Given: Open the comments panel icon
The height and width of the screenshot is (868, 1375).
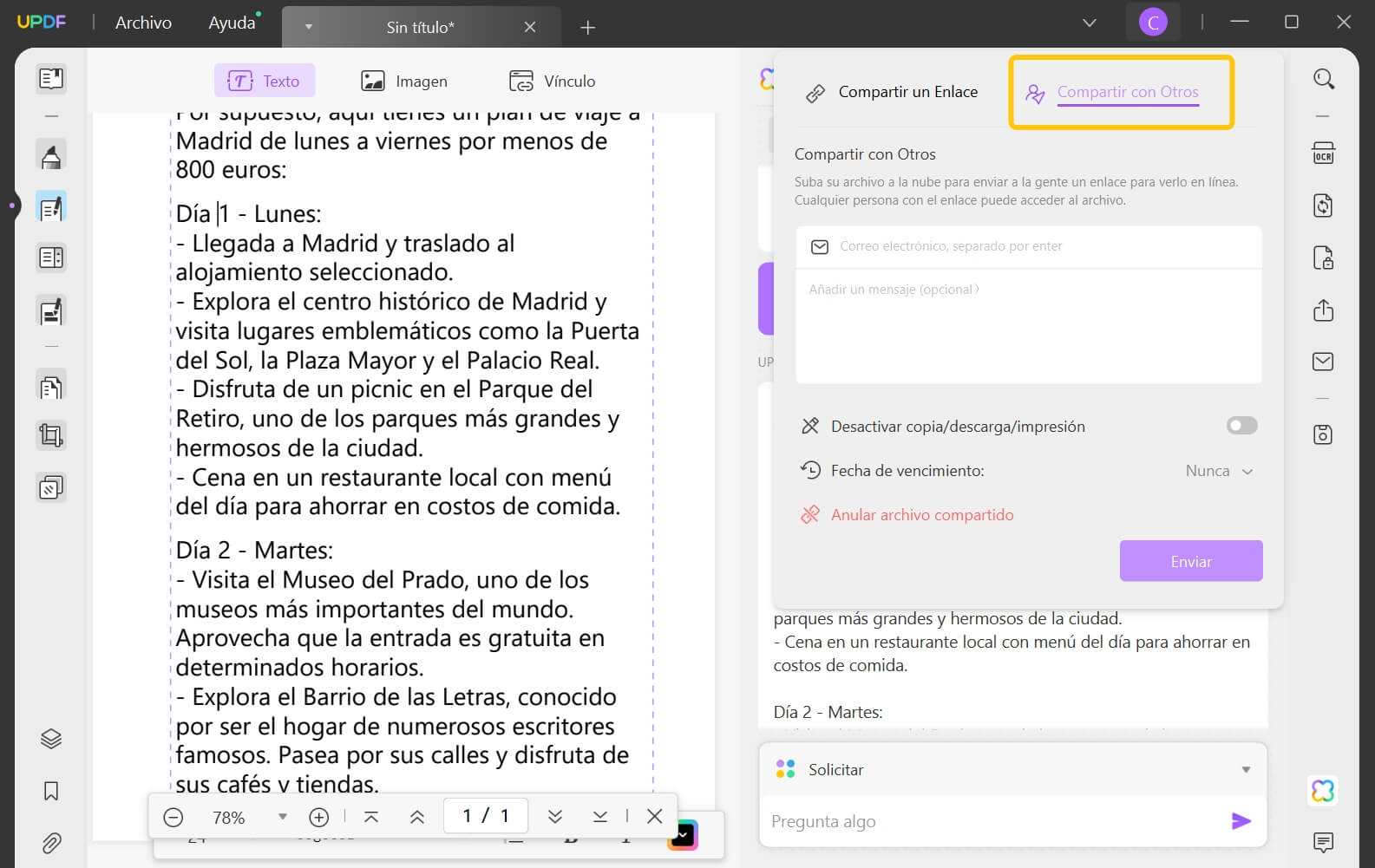Looking at the screenshot, I should (1323, 841).
